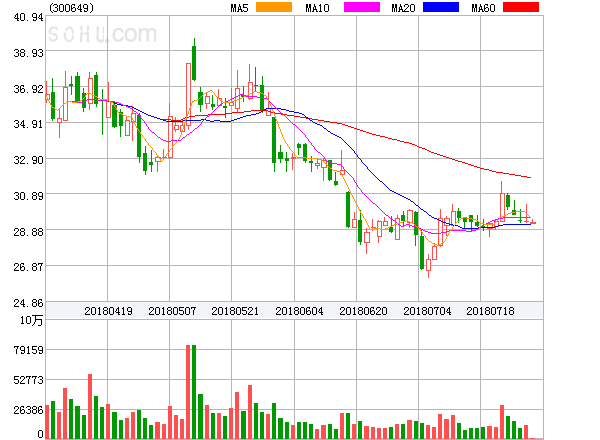Click the 26.87 price axis label
The width and height of the screenshot is (600, 440).
(x=28, y=267)
